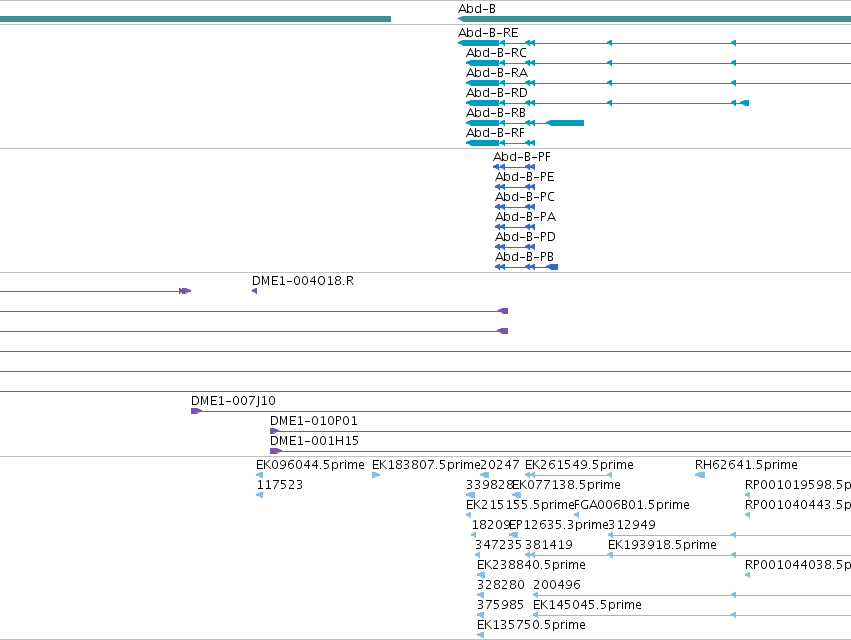Select the Abd-B-PB protein label

[x=524, y=257]
